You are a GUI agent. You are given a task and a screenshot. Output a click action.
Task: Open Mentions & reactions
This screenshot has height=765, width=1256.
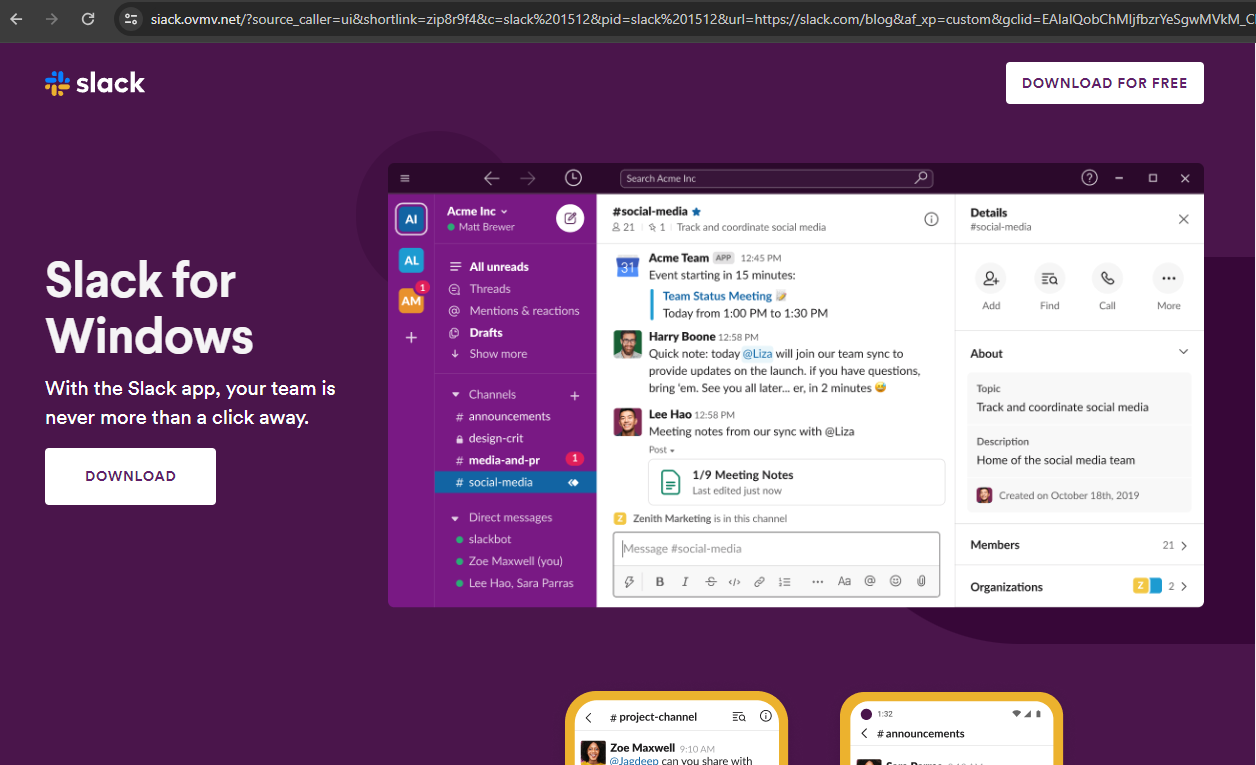click(x=524, y=311)
